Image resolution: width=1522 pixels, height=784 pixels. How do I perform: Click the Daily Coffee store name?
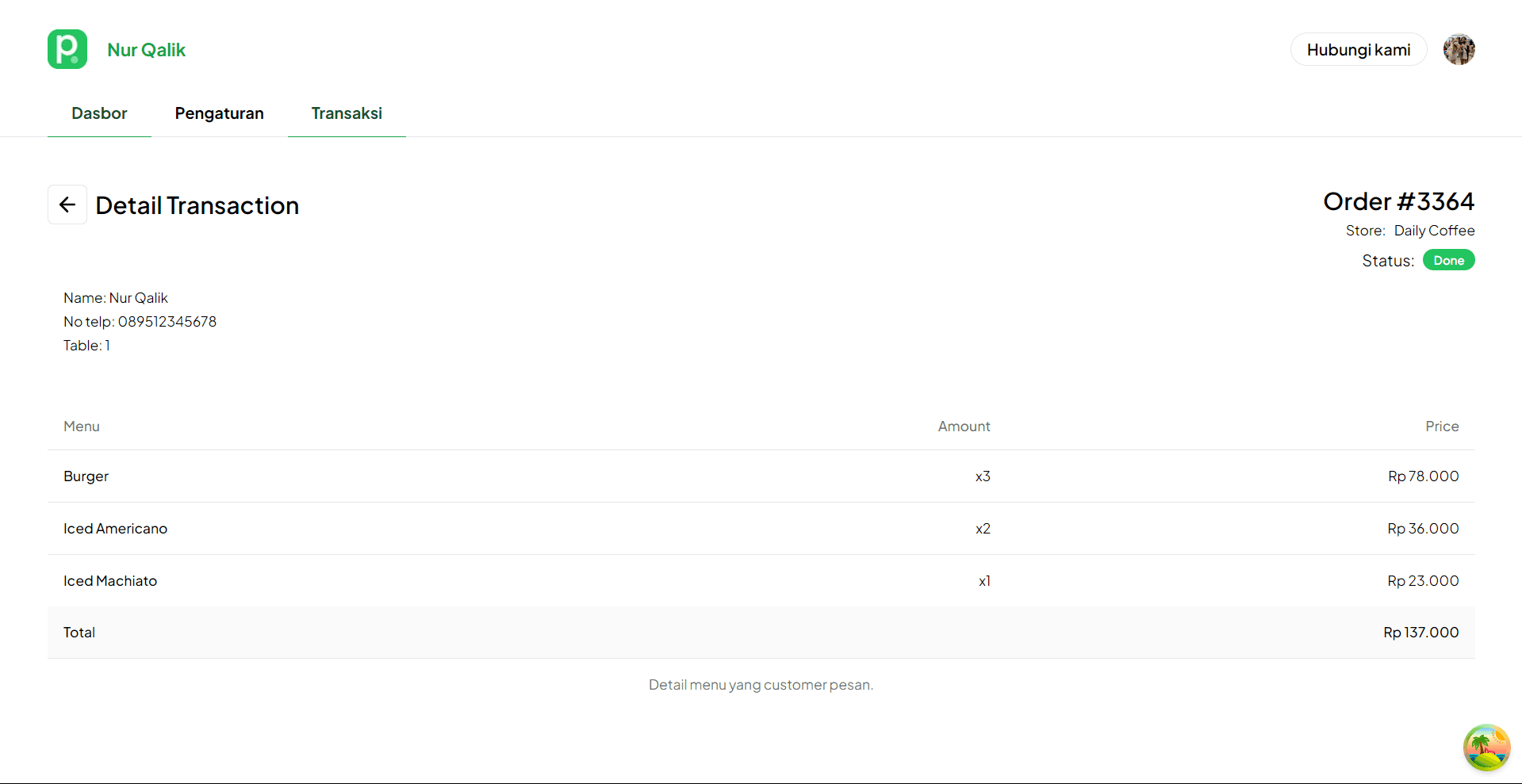[1434, 231]
